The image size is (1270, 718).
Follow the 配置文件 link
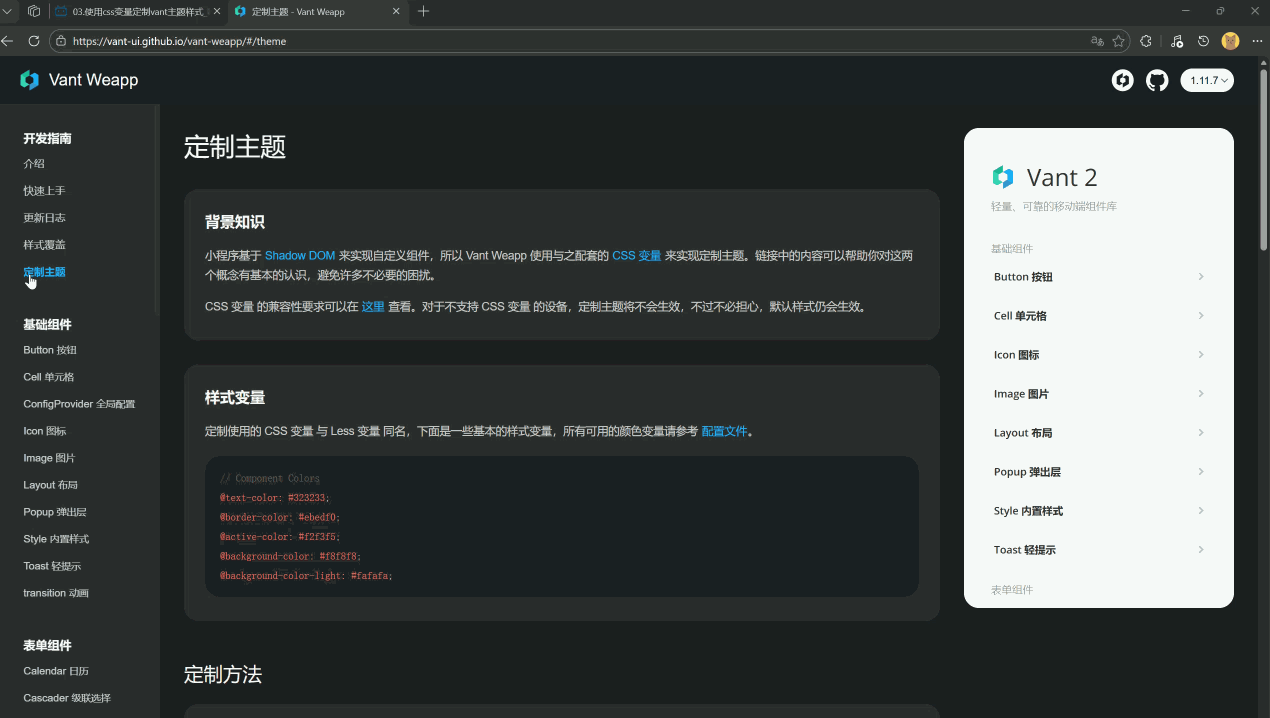click(724, 432)
